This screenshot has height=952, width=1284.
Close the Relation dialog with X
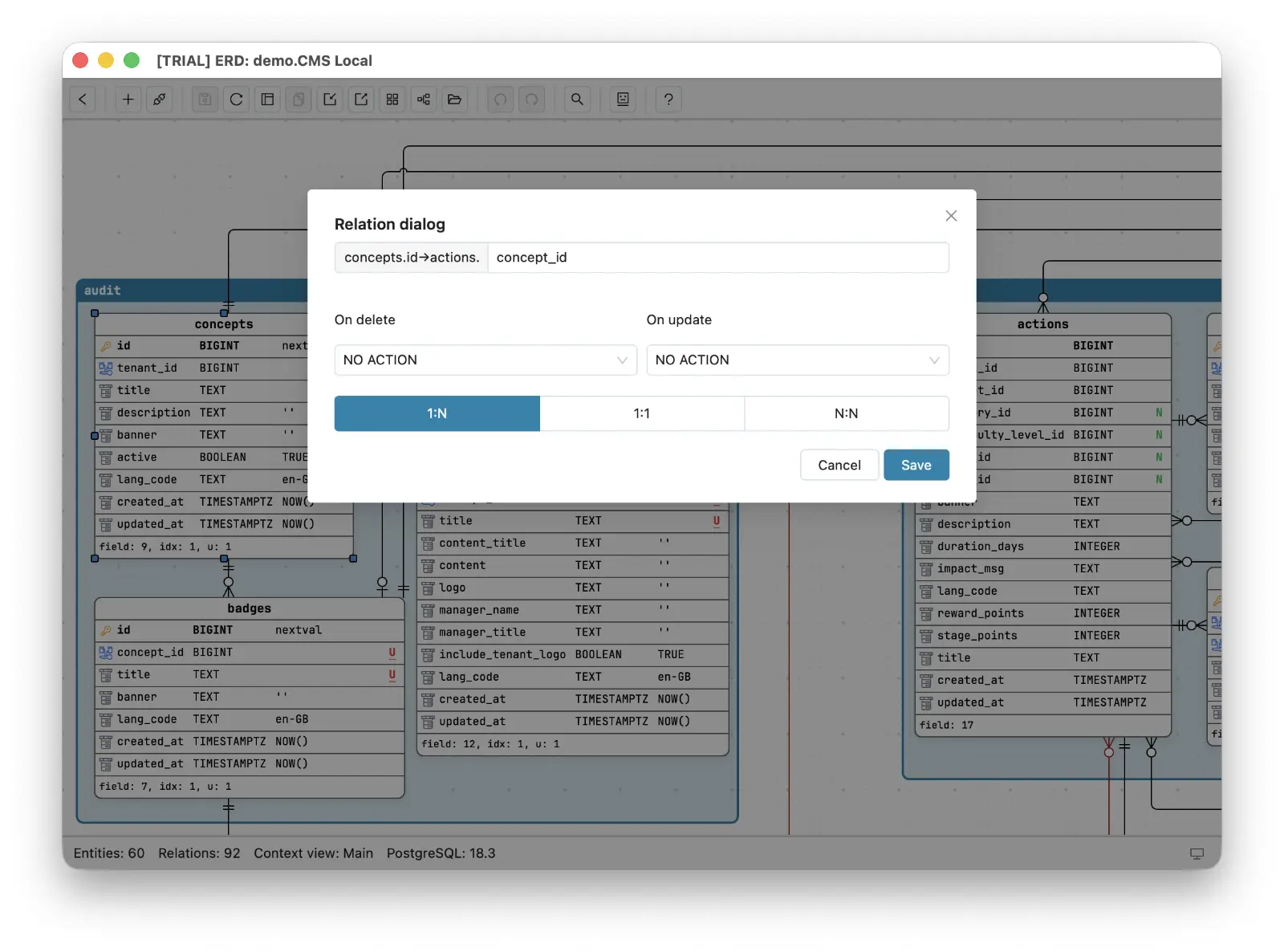951,216
